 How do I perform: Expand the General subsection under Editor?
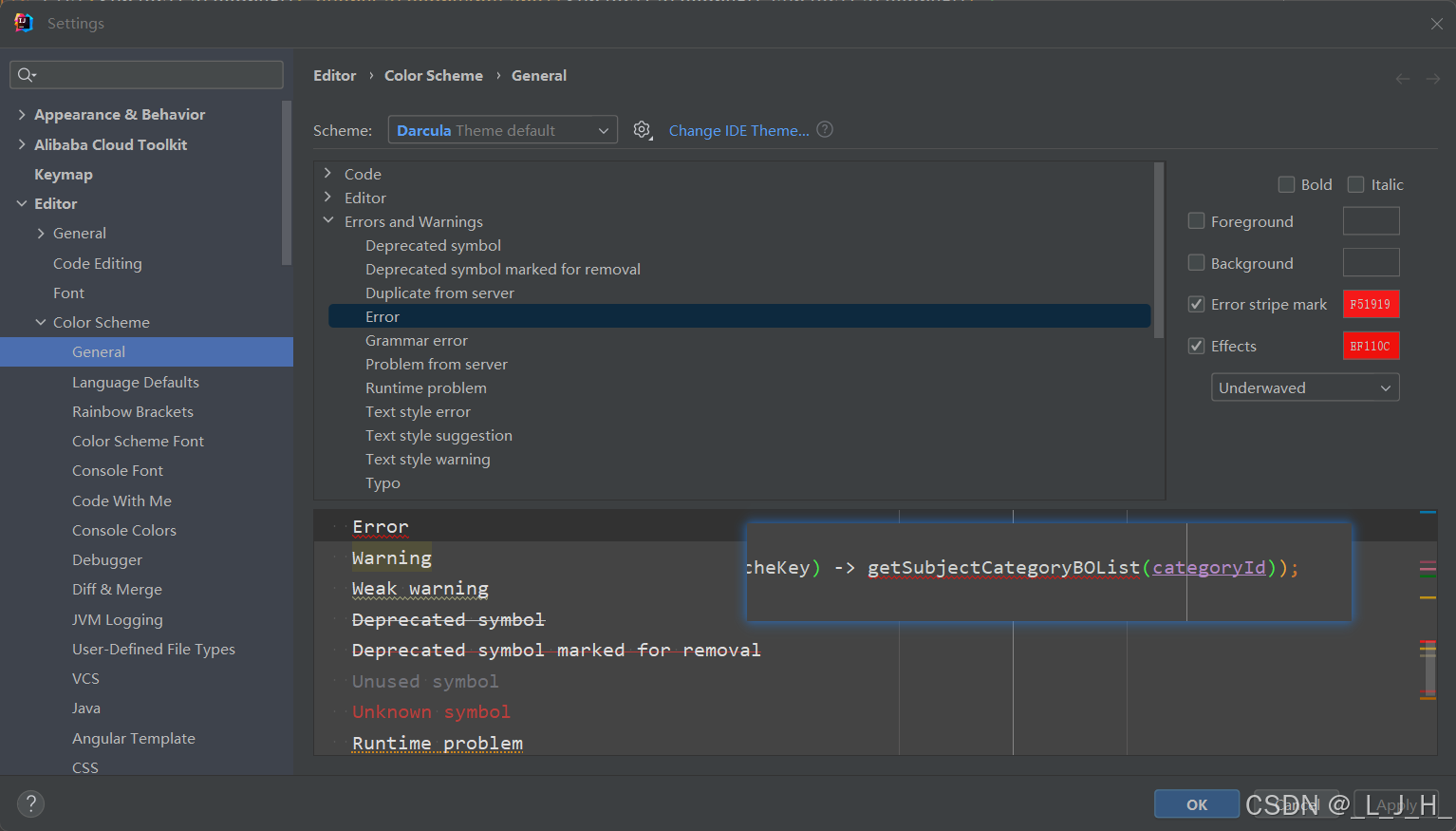[x=41, y=233]
